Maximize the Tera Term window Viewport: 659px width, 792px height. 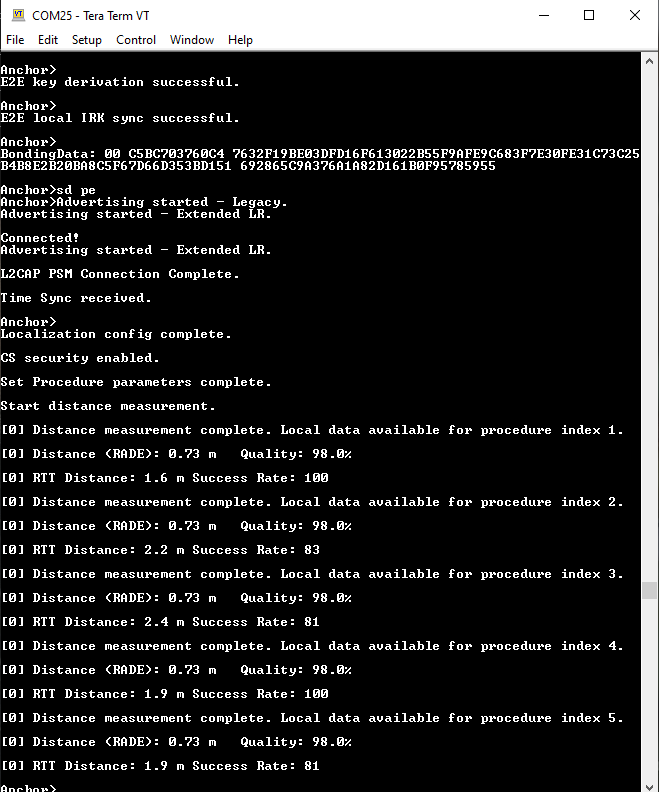(x=589, y=15)
